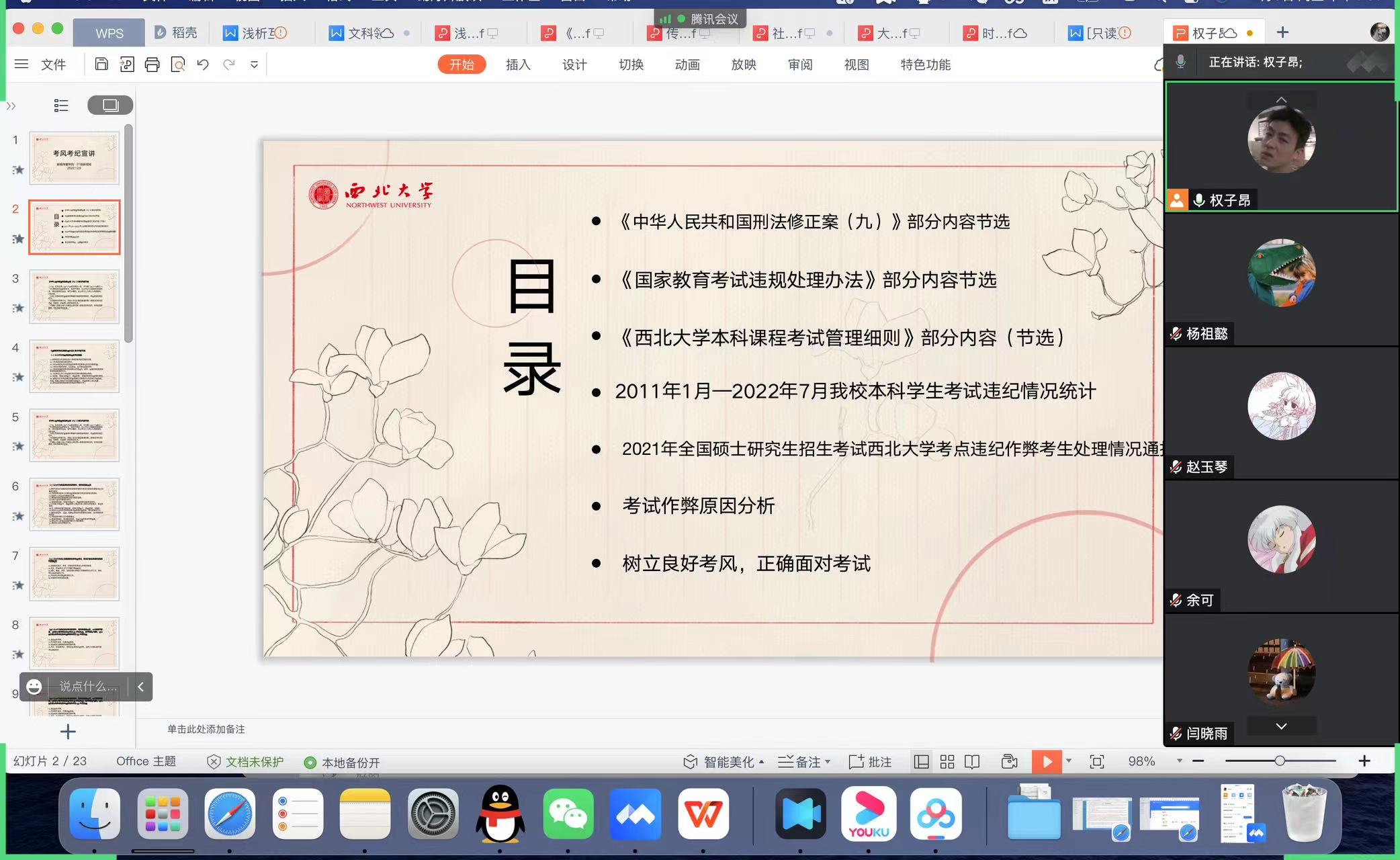Click the Undo arrow icon

pos(203,64)
